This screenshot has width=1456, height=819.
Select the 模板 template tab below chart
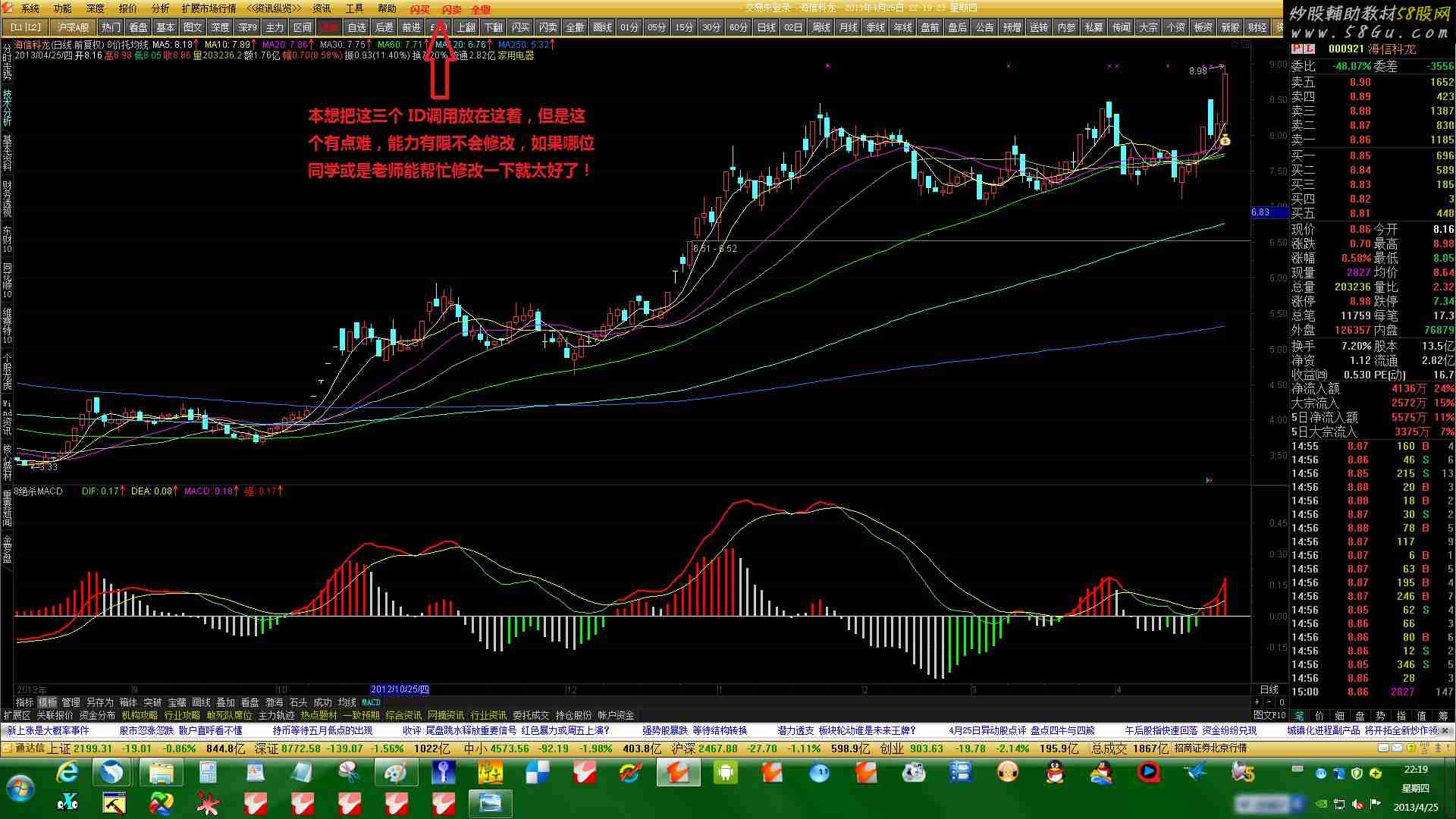pos(48,702)
